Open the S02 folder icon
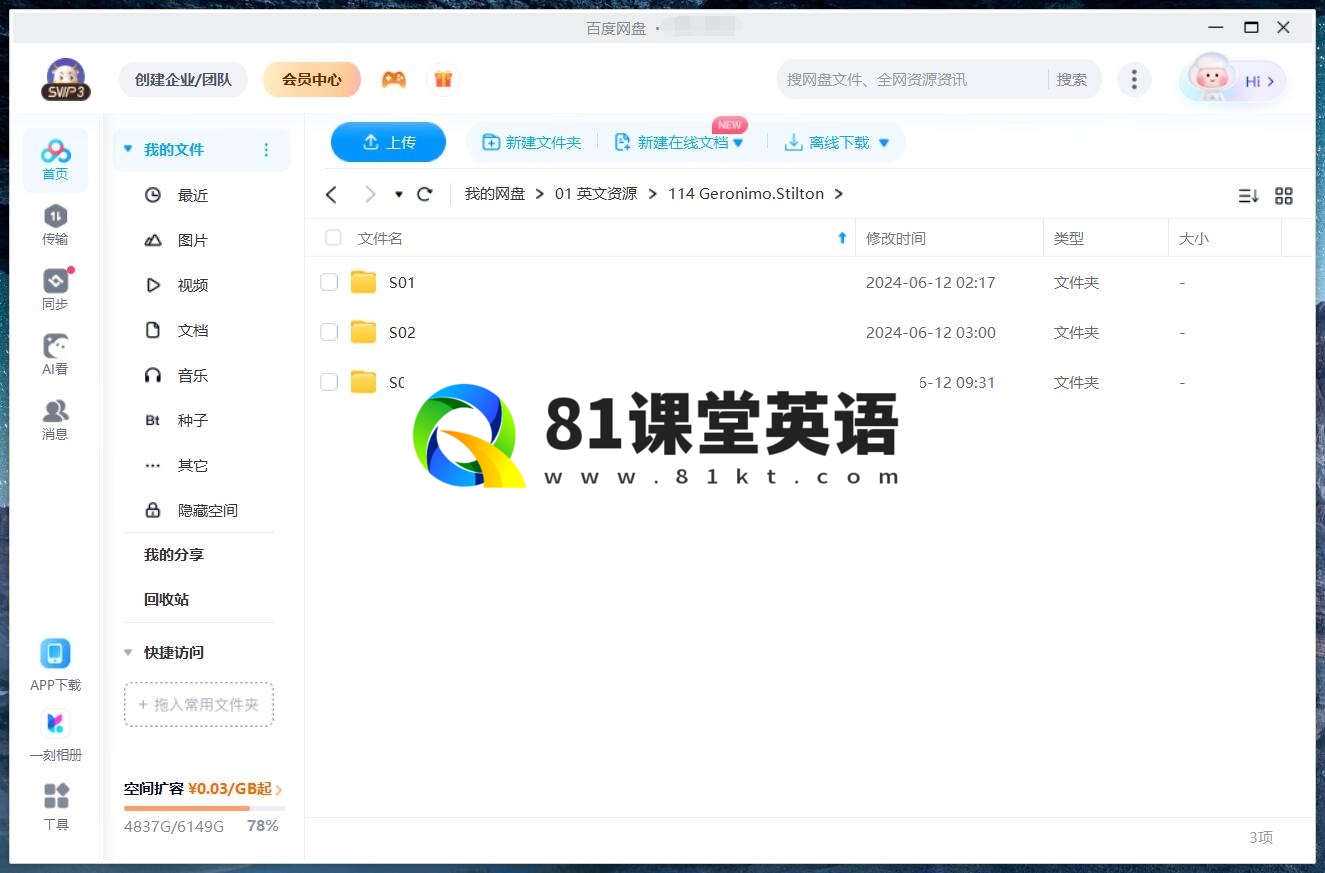The image size is (1325, 873). (364, 332)
